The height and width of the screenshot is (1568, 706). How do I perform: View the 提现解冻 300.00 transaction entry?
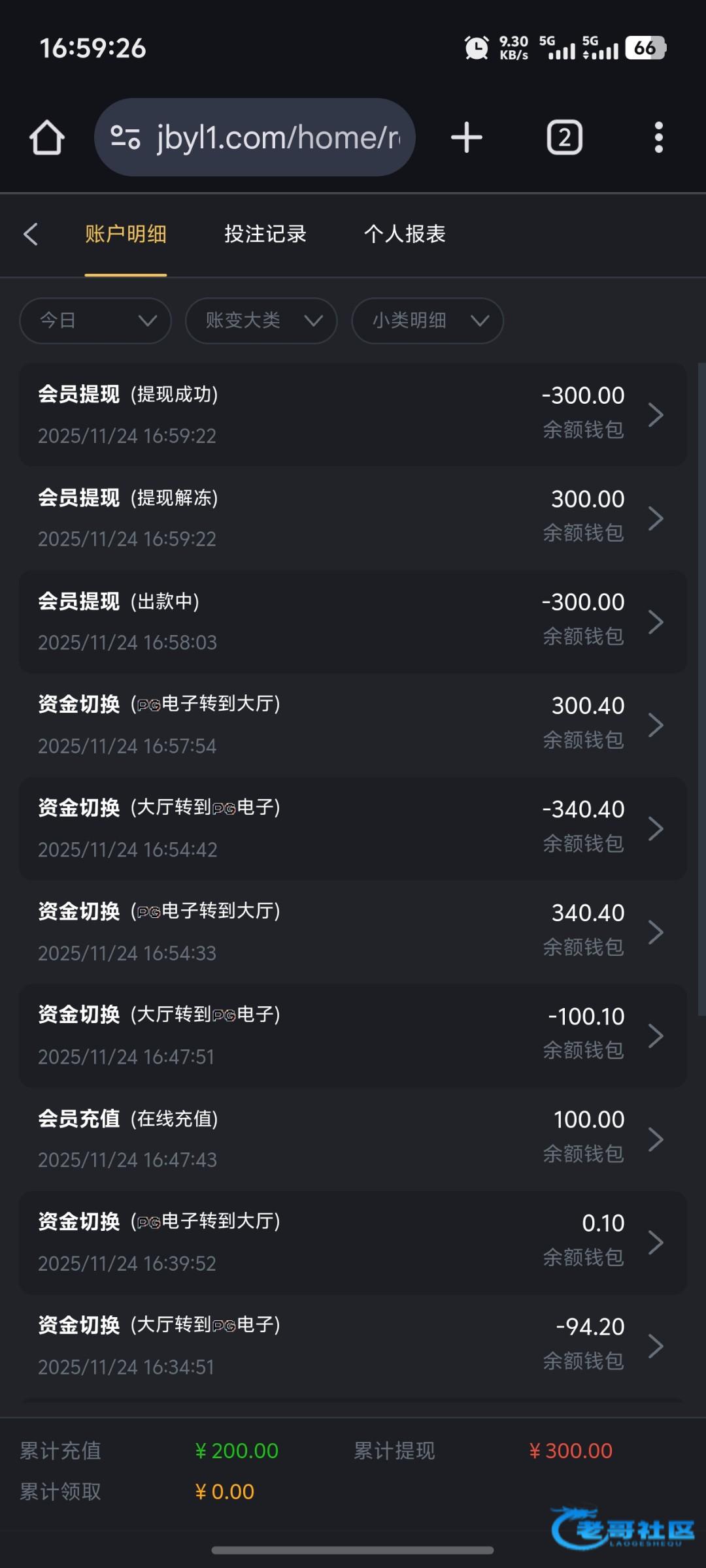[x=353, y=518]
